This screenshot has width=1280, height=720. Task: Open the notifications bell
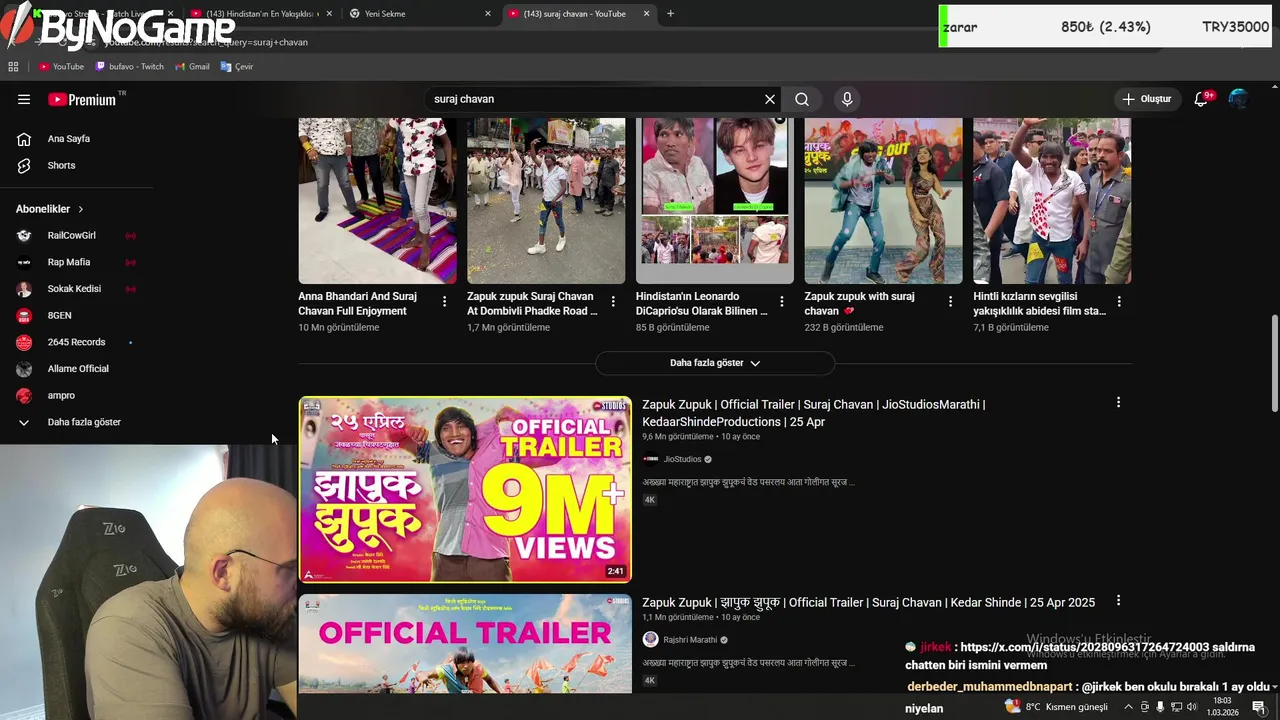pyautogui.click(x=1202, y=99)
